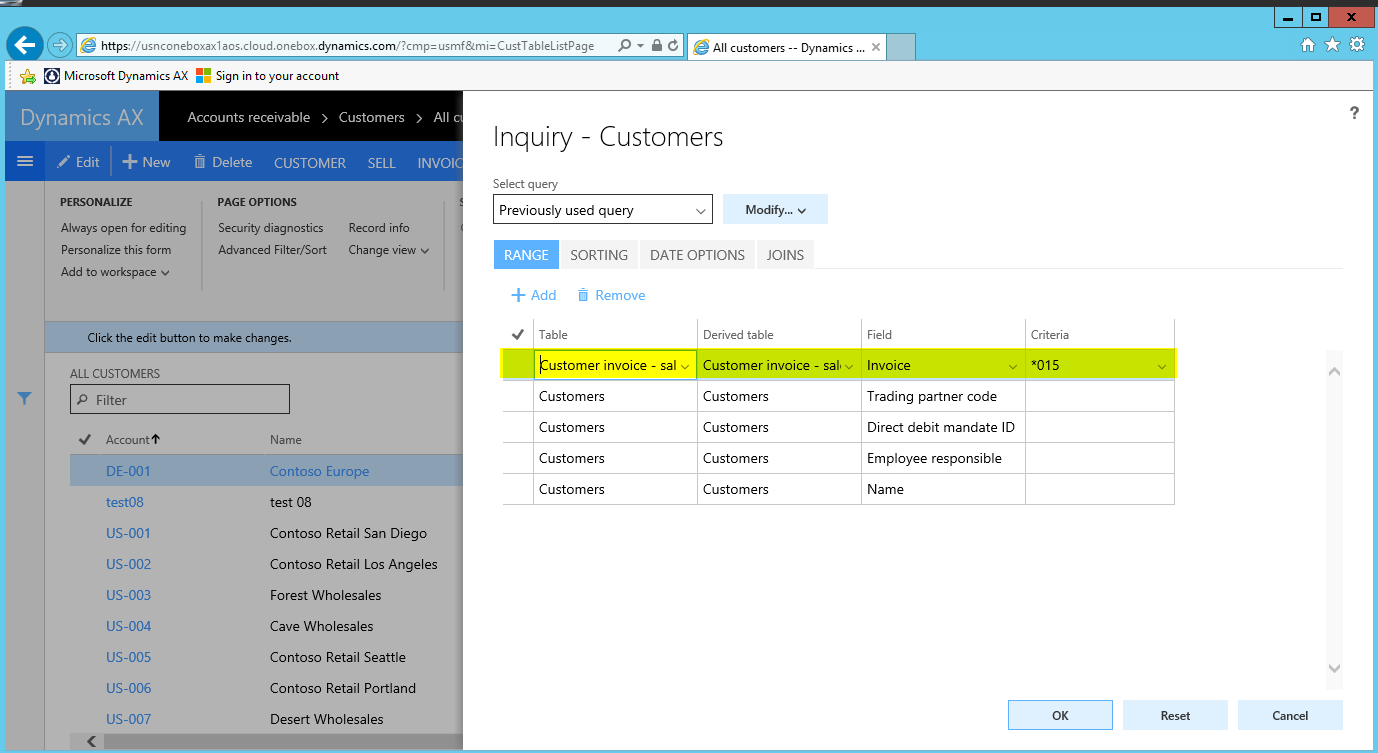
Task: Select row checkbox for Trading partner code
Action: (518, 397)
